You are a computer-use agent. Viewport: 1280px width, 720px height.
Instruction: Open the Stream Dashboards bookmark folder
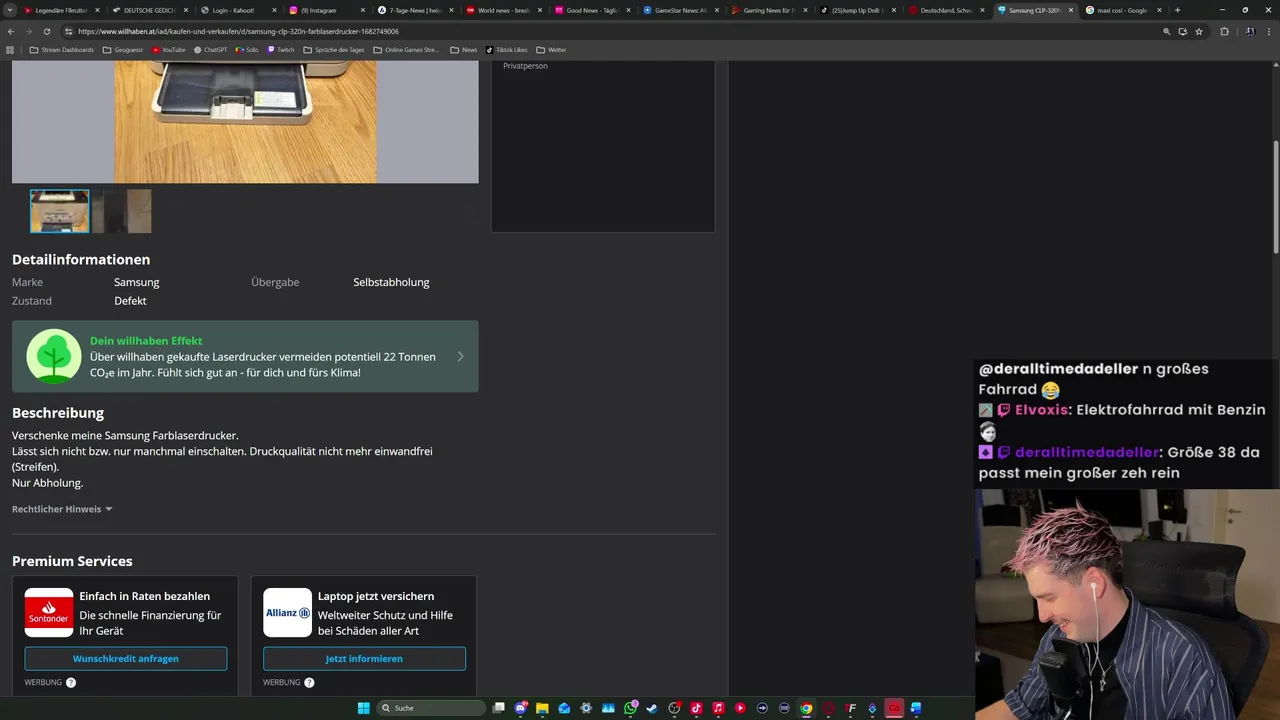click(61, 49)
